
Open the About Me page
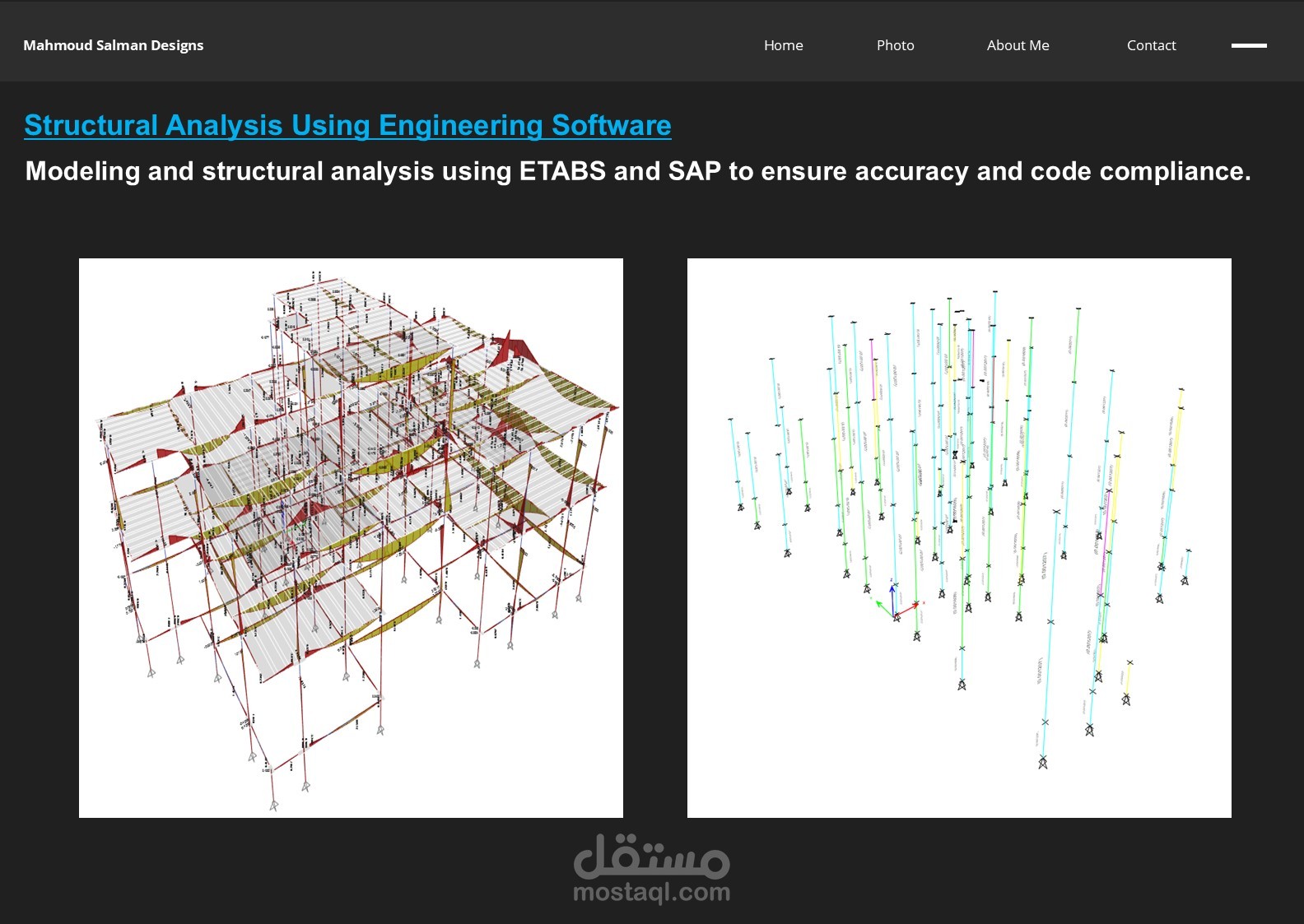(1018, 45)
